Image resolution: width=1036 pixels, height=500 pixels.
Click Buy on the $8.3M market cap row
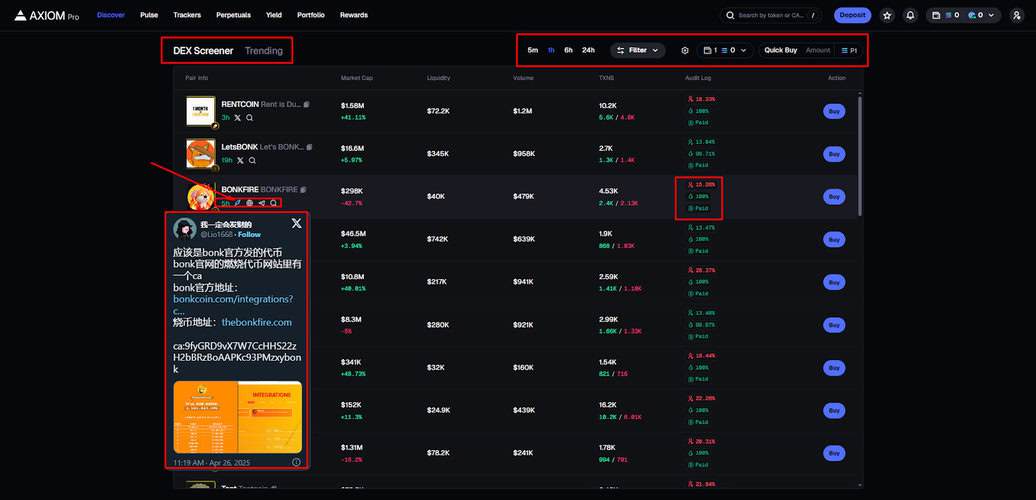[834, 325]
